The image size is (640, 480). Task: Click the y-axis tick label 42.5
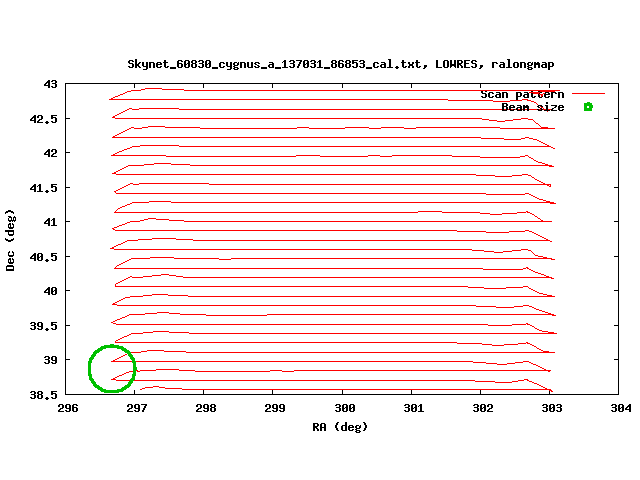44,119
